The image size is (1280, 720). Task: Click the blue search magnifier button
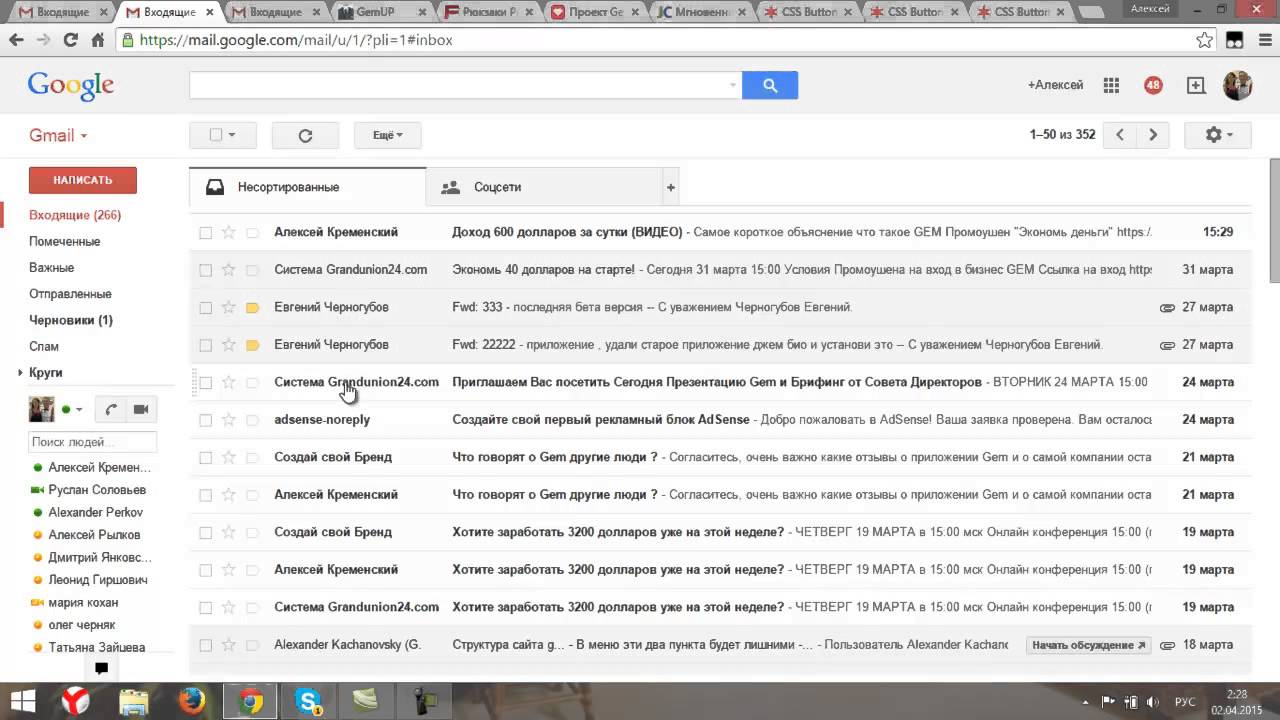pos(769,85)
